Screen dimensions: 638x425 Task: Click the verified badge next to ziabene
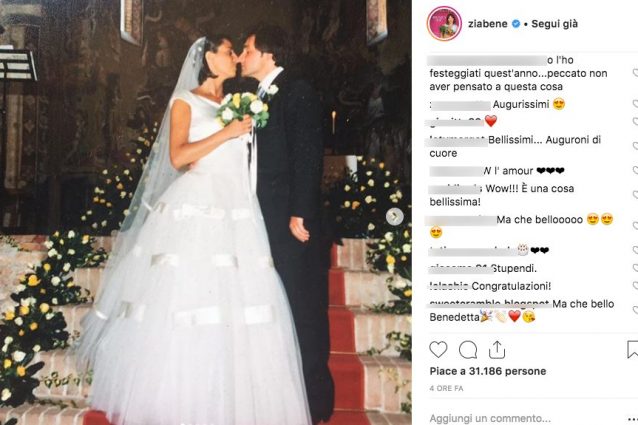[516, 24]
